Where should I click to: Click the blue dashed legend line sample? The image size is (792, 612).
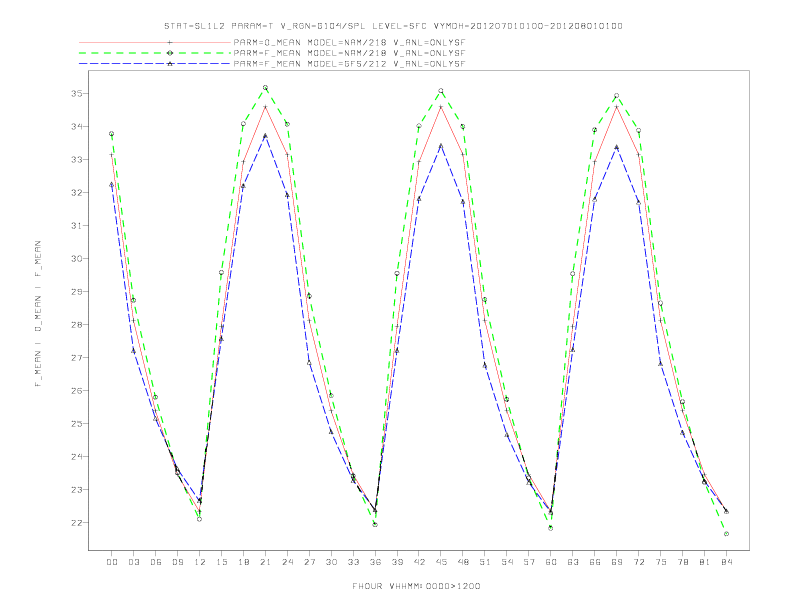pyautogui.click(x=155, y=64)
